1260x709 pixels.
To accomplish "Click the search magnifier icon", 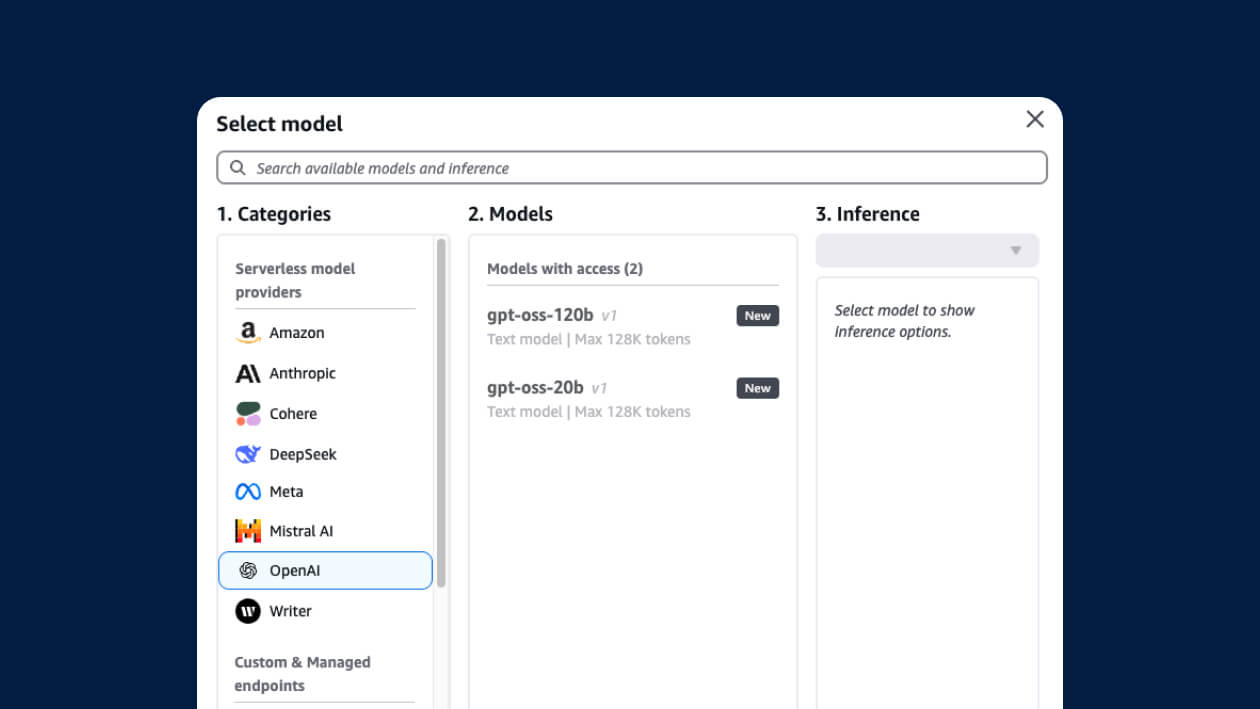I will 238,168.
